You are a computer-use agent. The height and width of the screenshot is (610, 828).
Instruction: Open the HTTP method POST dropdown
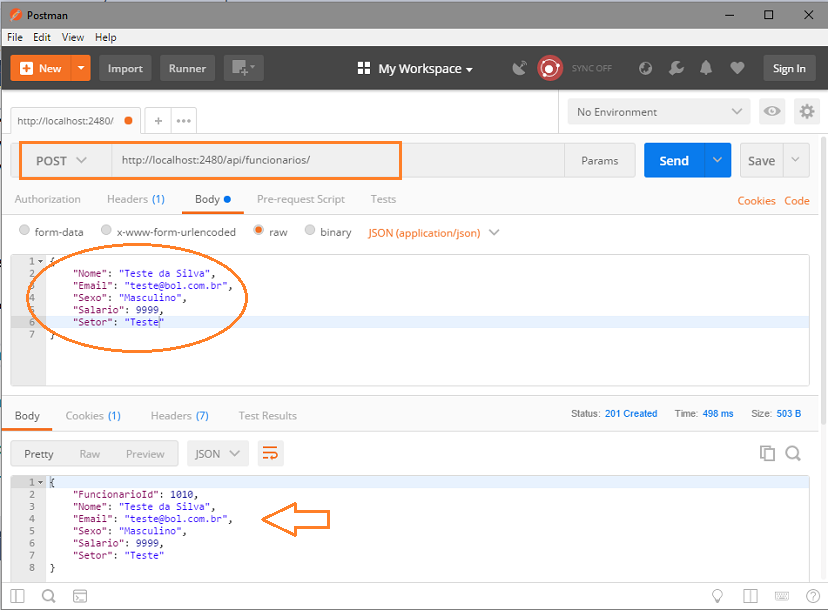coord(61,161)
